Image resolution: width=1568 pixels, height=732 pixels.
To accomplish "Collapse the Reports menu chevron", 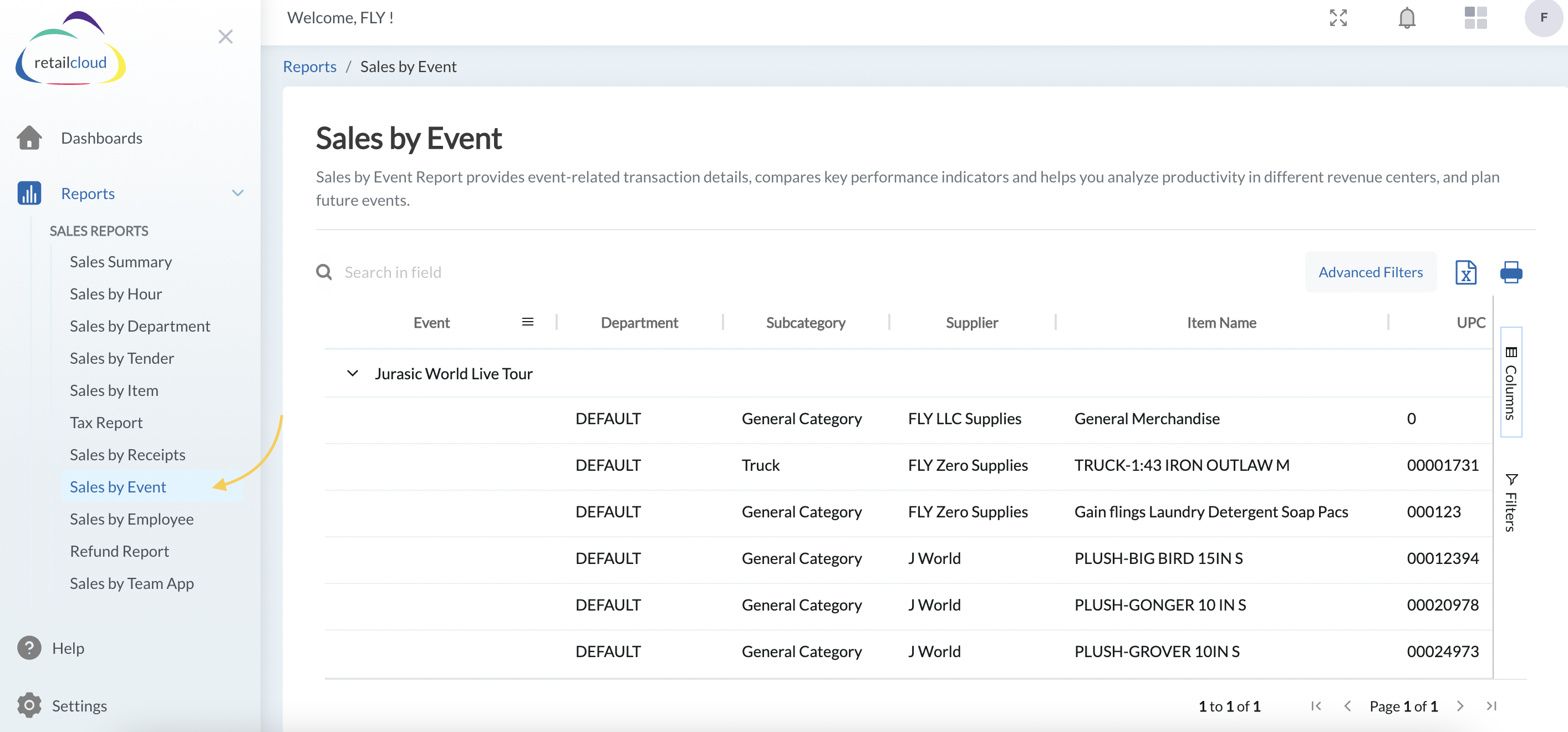I will point(237,193).
